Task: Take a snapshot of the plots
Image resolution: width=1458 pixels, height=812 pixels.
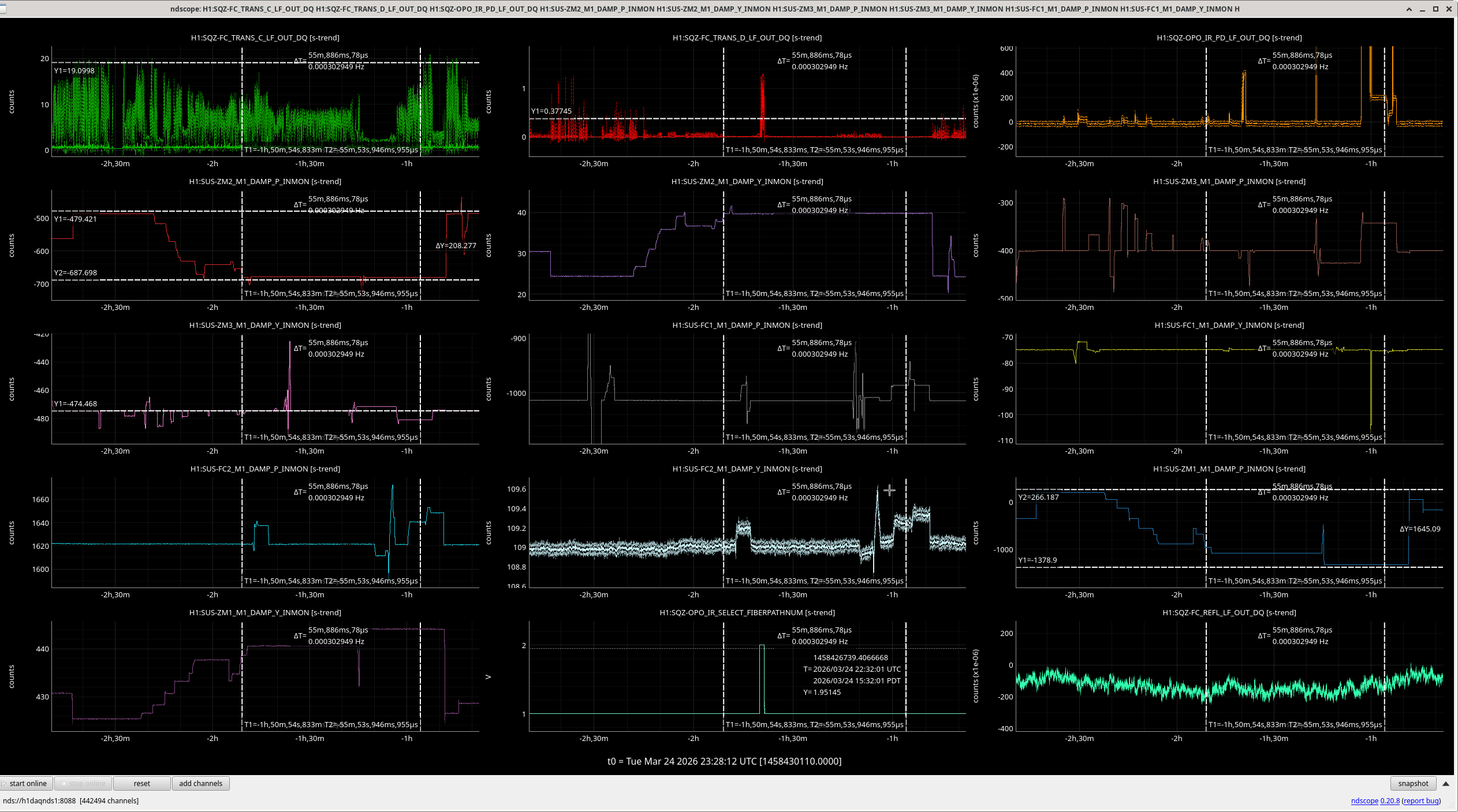Action: coord(1413,783)
